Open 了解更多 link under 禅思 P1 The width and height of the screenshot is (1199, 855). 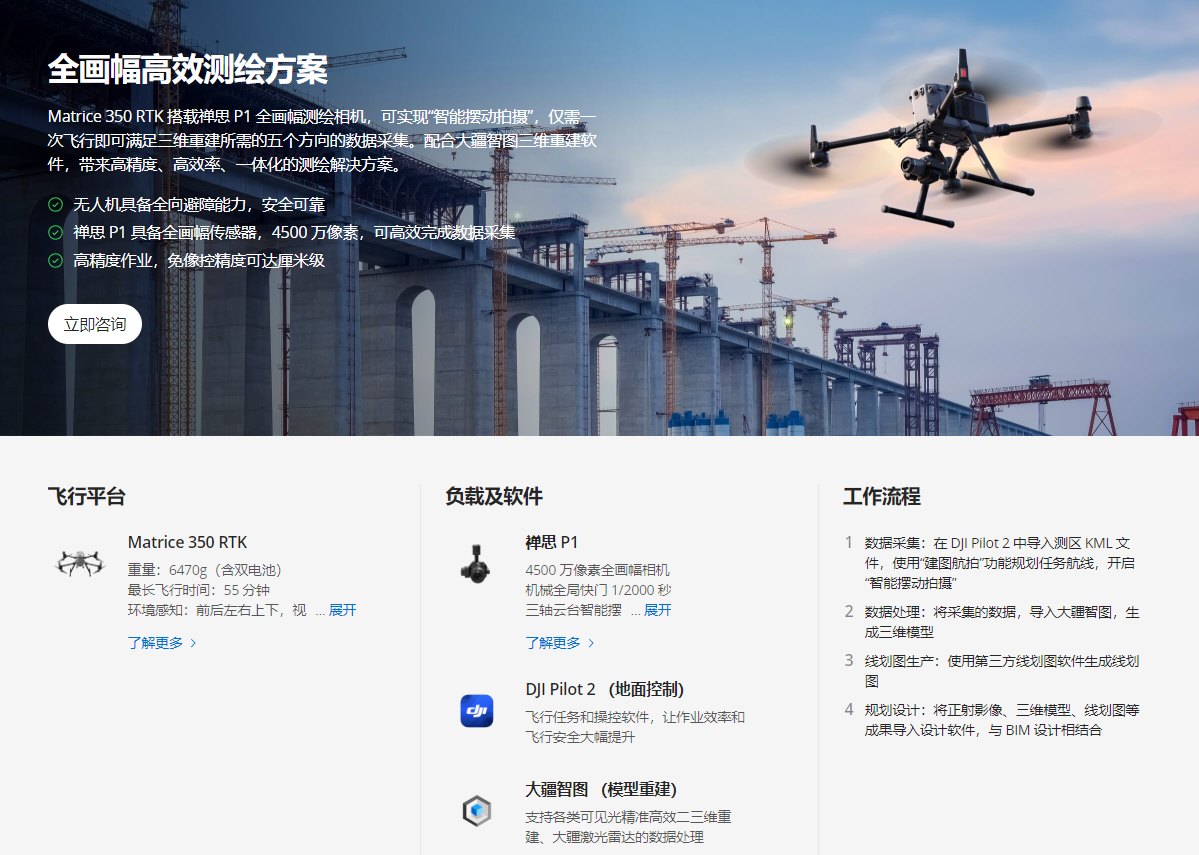(x=553, y=643)
